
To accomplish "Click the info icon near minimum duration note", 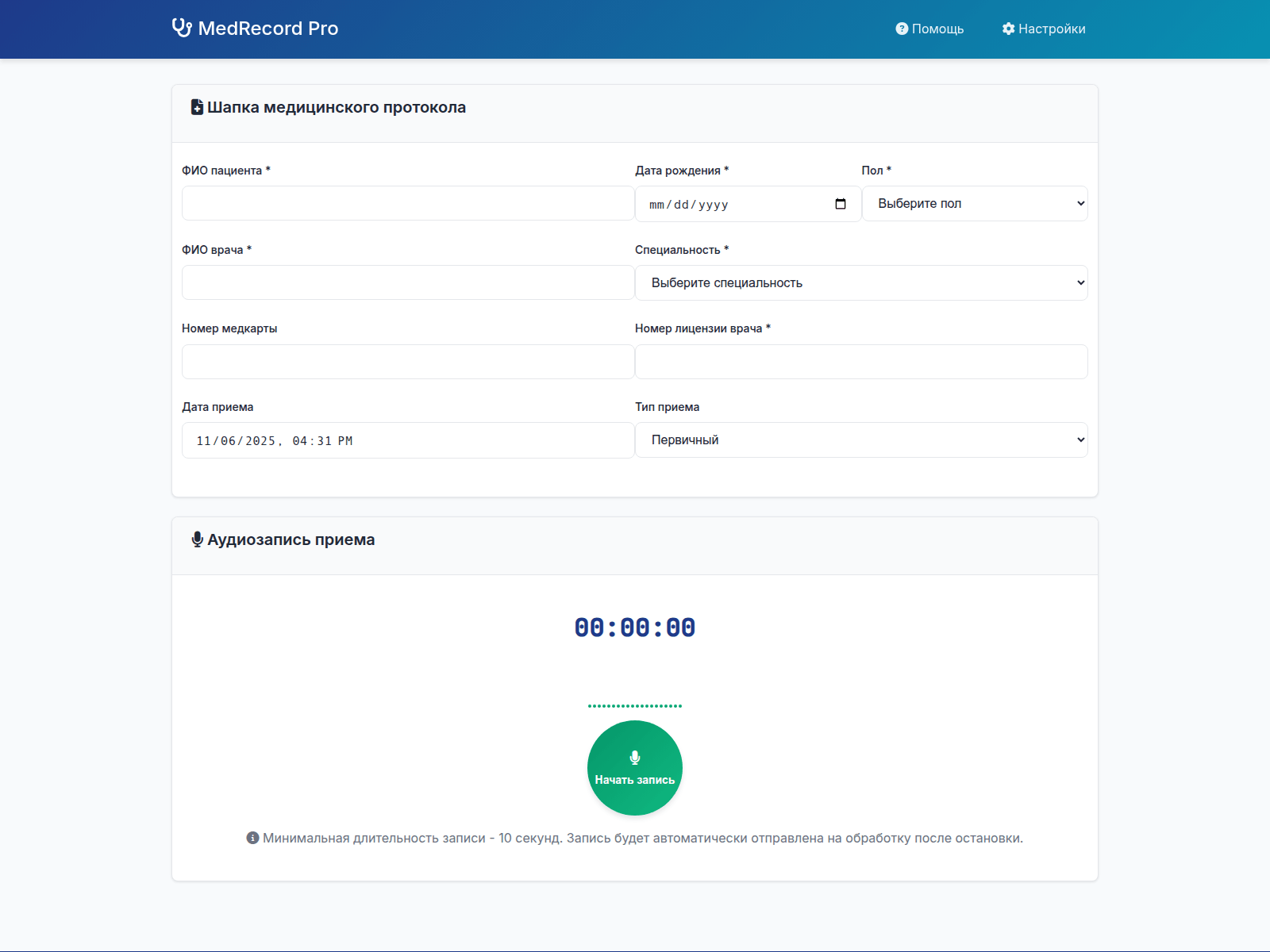I will coord(252,838).
